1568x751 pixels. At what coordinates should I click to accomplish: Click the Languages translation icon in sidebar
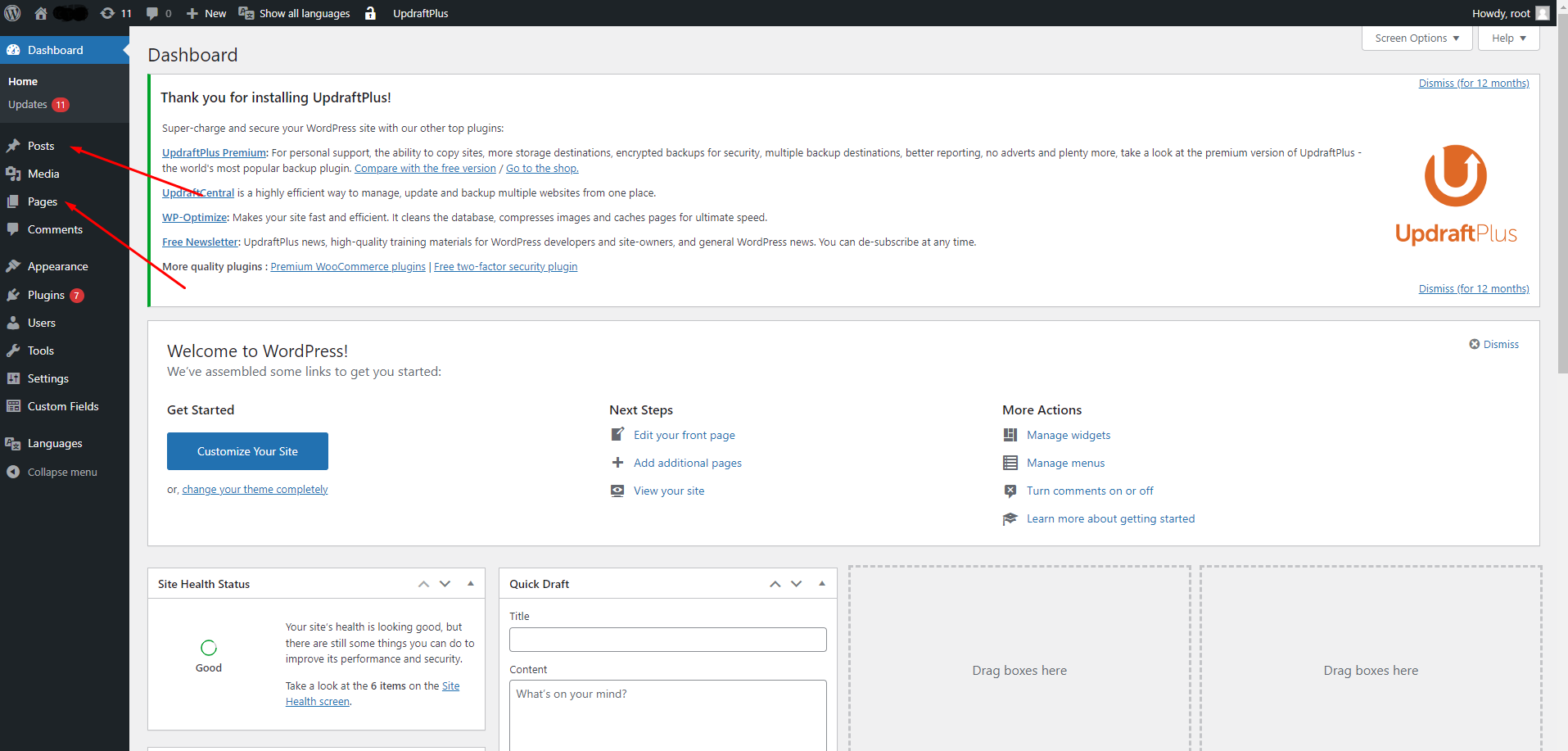(13, 443)
